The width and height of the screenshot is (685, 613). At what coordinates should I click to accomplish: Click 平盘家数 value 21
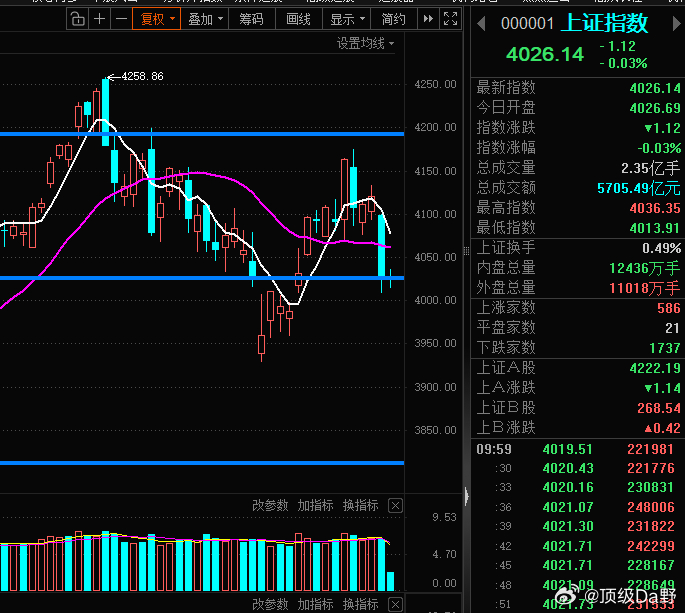pyautogui.click(x=672, y=328)
